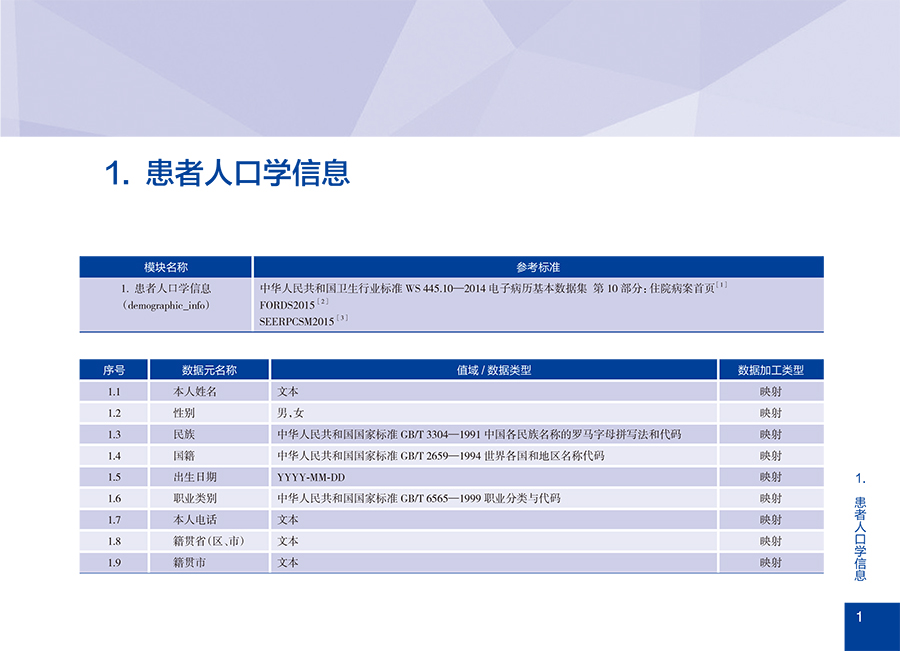Screen dimensions: 900x651
Task: Click the "文本" value in row 1.7
Action: tap(288, 520)
